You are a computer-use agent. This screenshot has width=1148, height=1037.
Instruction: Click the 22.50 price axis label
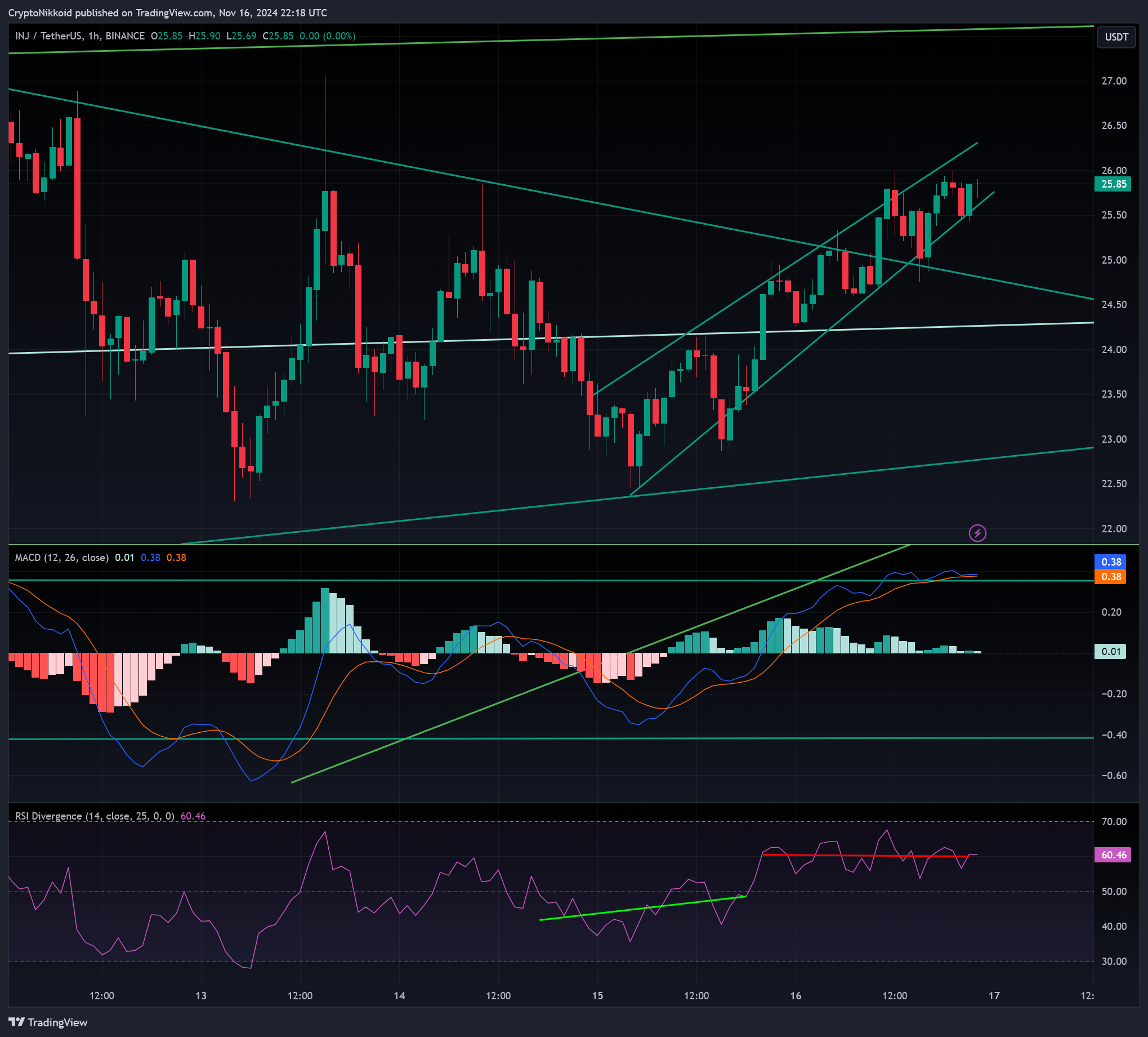point(1114,484)
